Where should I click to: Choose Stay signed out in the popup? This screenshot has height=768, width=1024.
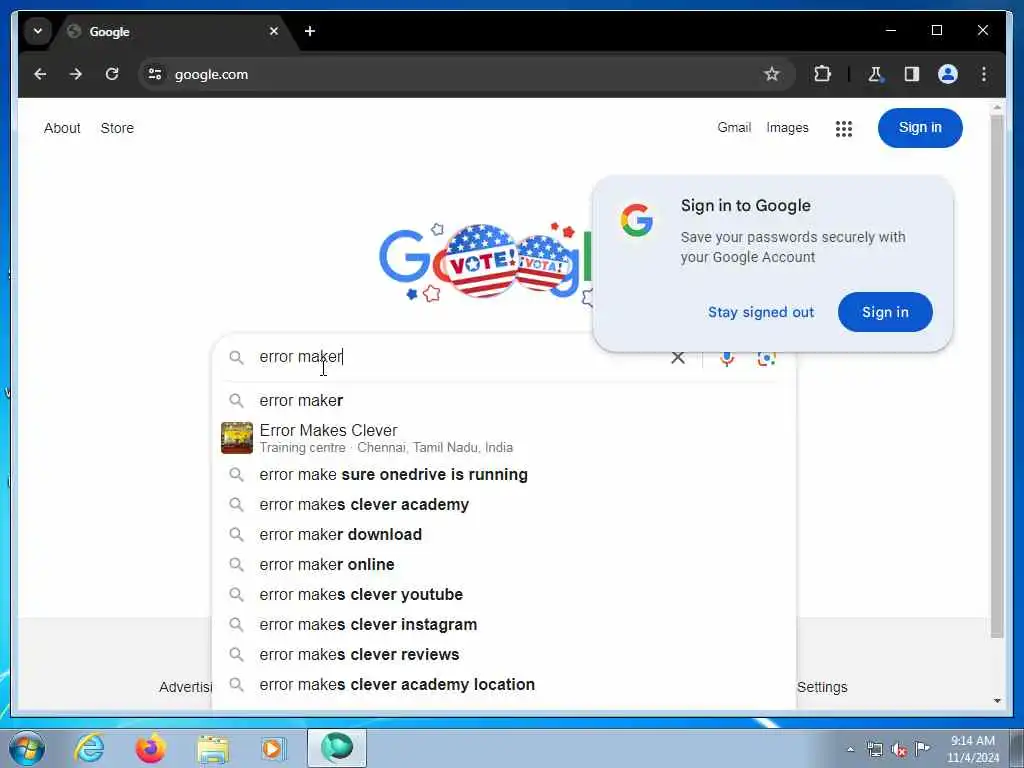761,312
